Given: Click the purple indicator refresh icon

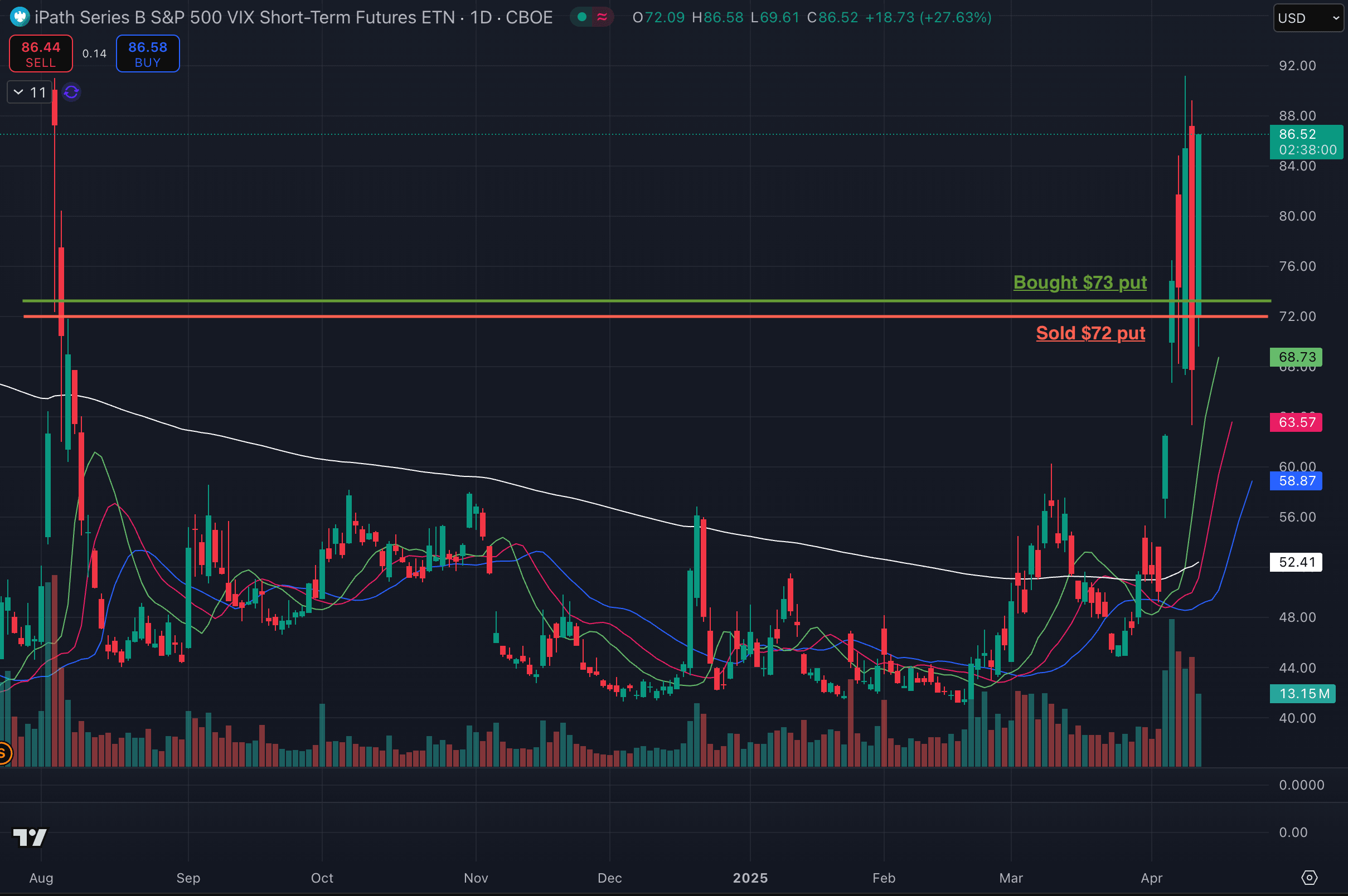Looking at the screenshot, I should pos(71,92).
